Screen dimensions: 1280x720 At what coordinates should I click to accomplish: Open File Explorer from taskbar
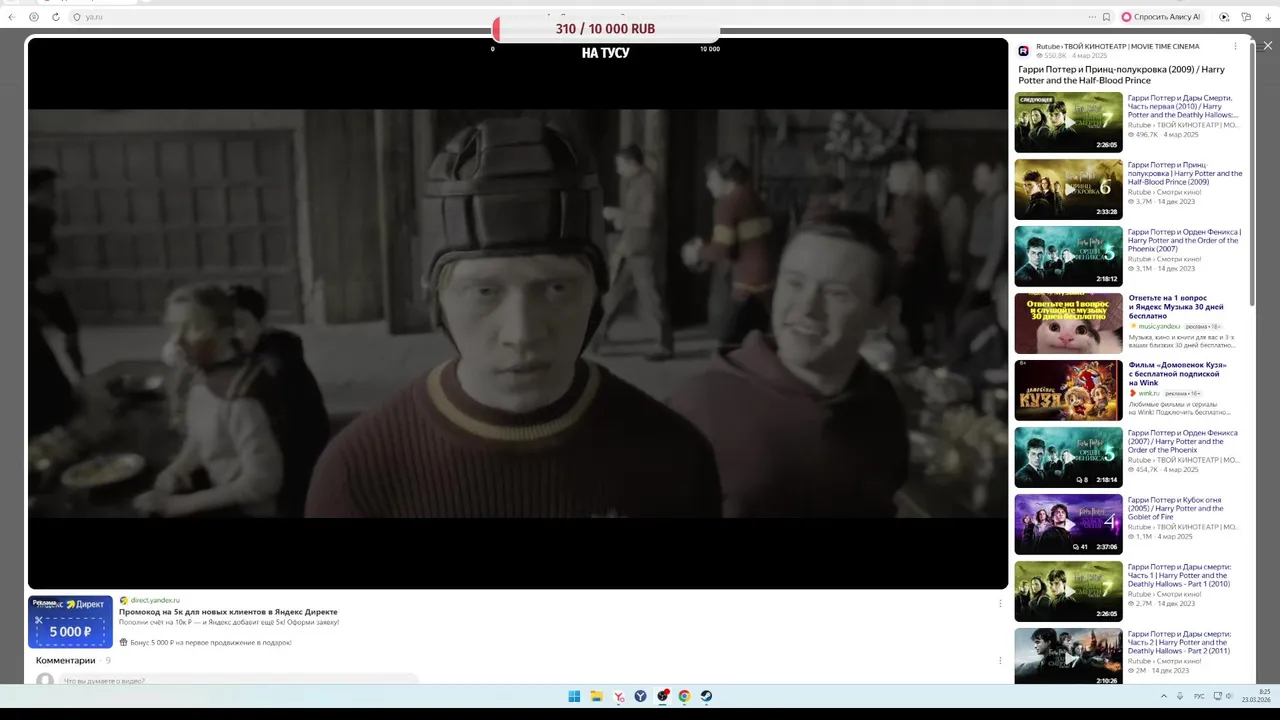[596, 696]
